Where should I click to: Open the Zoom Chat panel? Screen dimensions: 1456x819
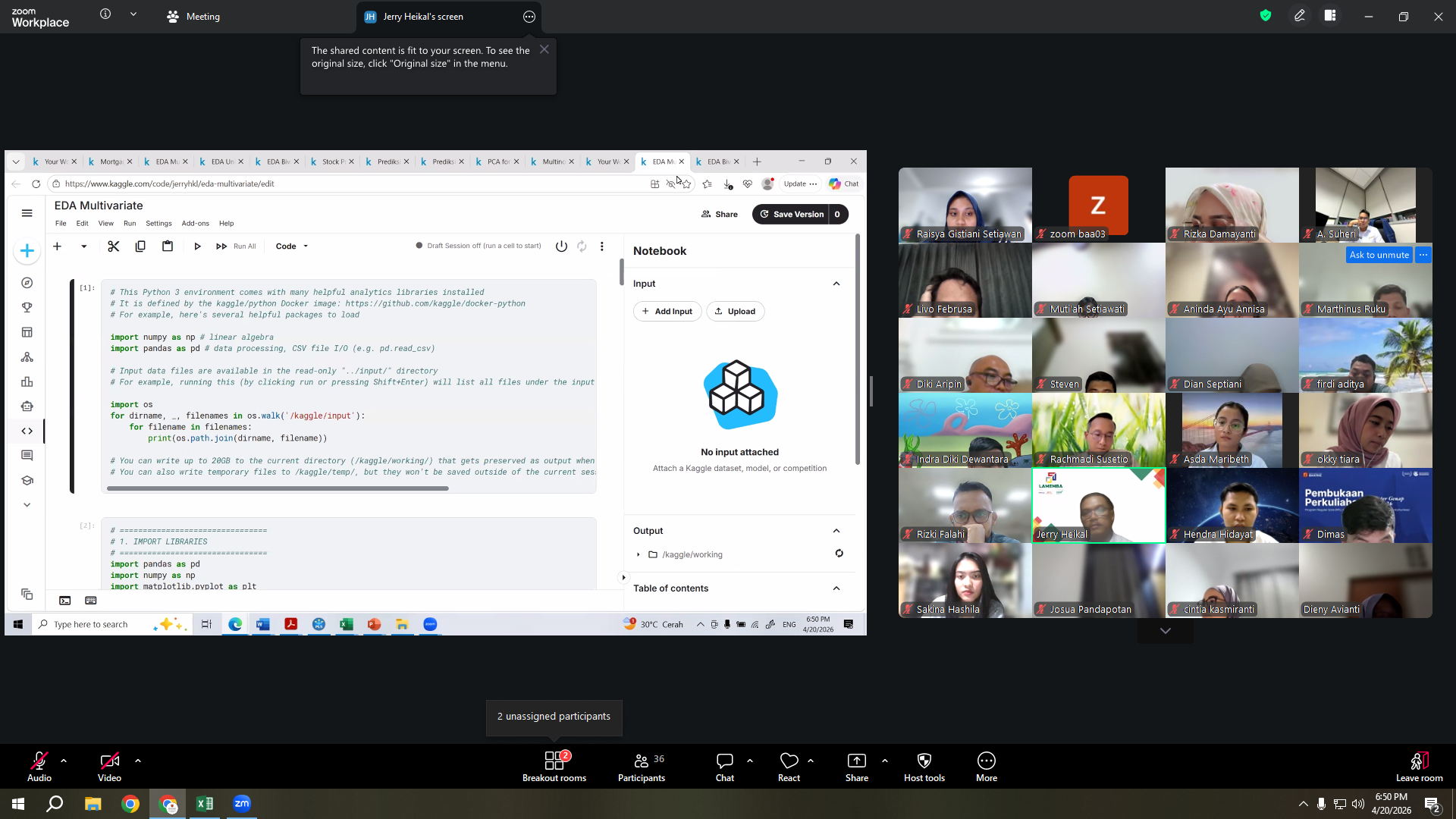coord(725,766)
